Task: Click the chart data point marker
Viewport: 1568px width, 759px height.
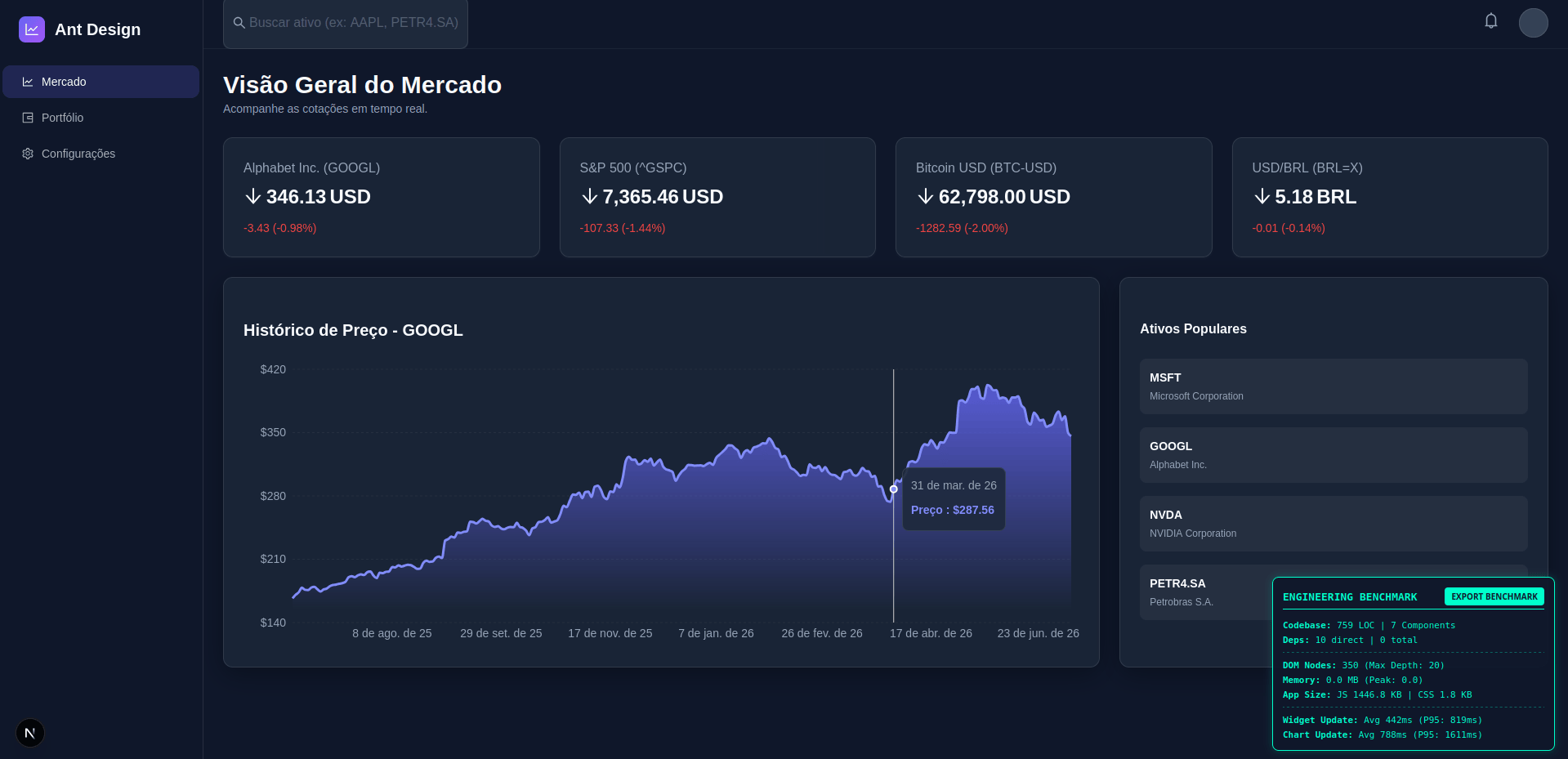Action: (x=894, y=489)
